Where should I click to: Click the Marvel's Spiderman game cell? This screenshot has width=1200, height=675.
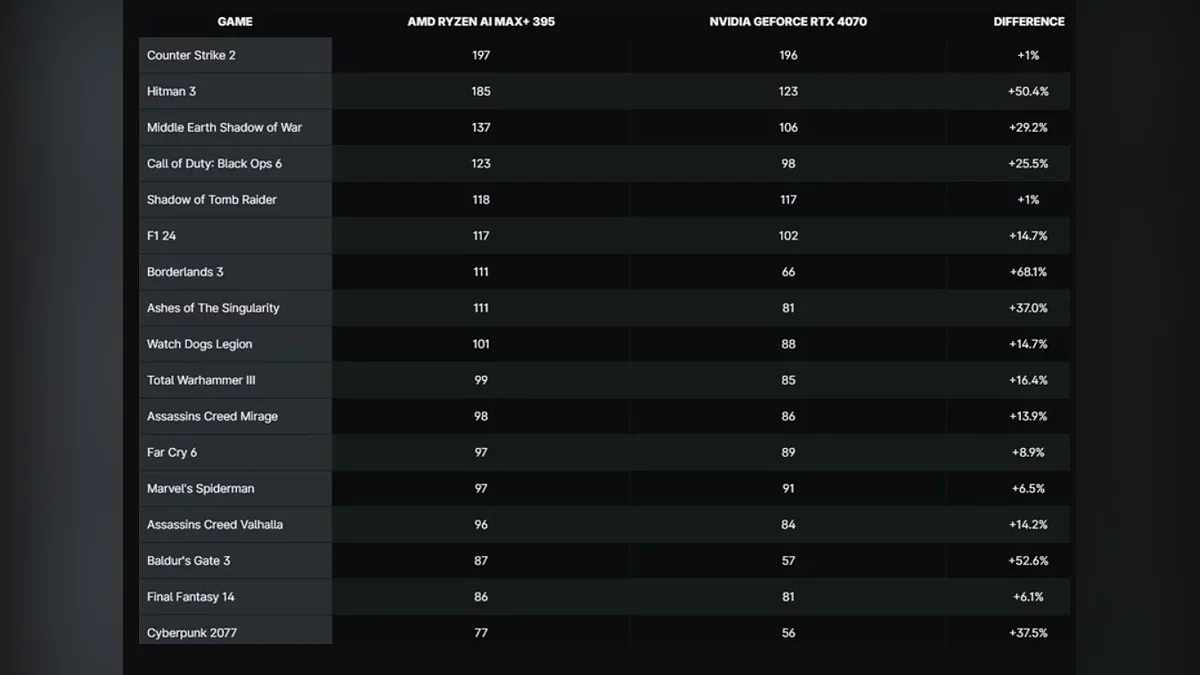pyautogui.click(x=201, y=488)
